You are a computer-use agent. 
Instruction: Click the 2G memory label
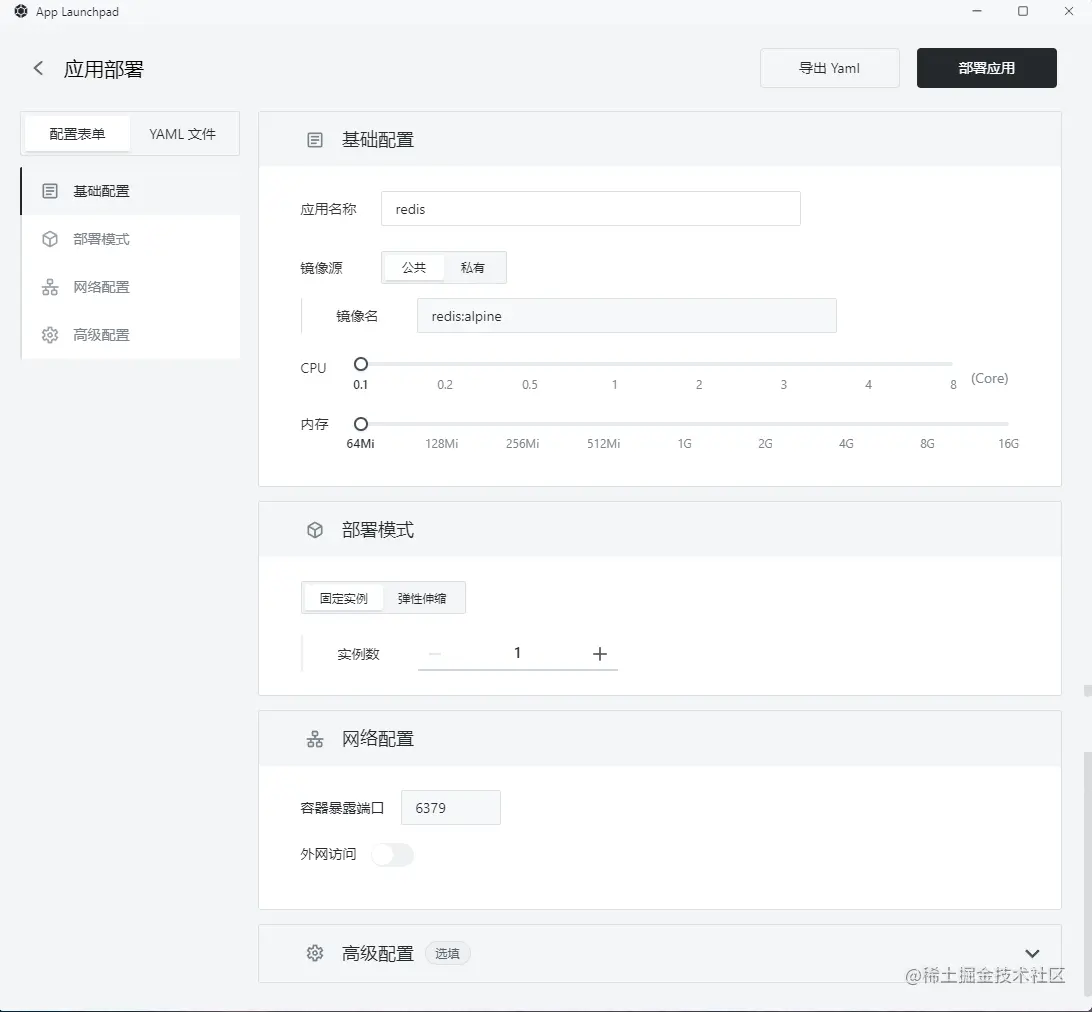pos(765,444)
